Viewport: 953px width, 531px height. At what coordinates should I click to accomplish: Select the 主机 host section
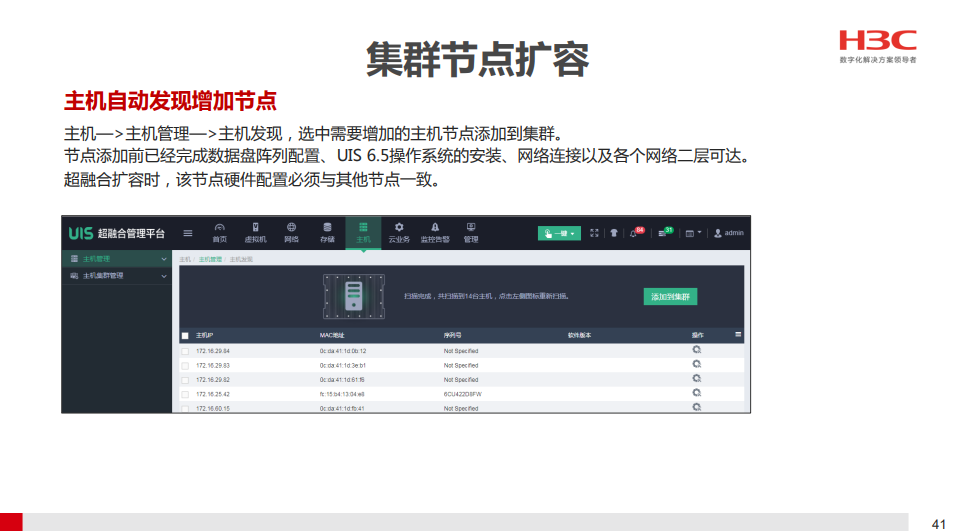tap(363, 233)
